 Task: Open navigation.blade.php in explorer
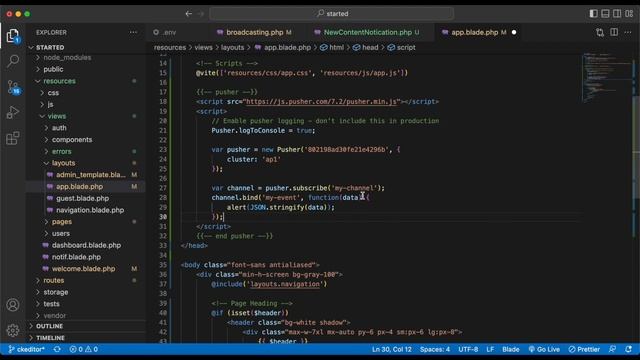[x=86, y=210]
